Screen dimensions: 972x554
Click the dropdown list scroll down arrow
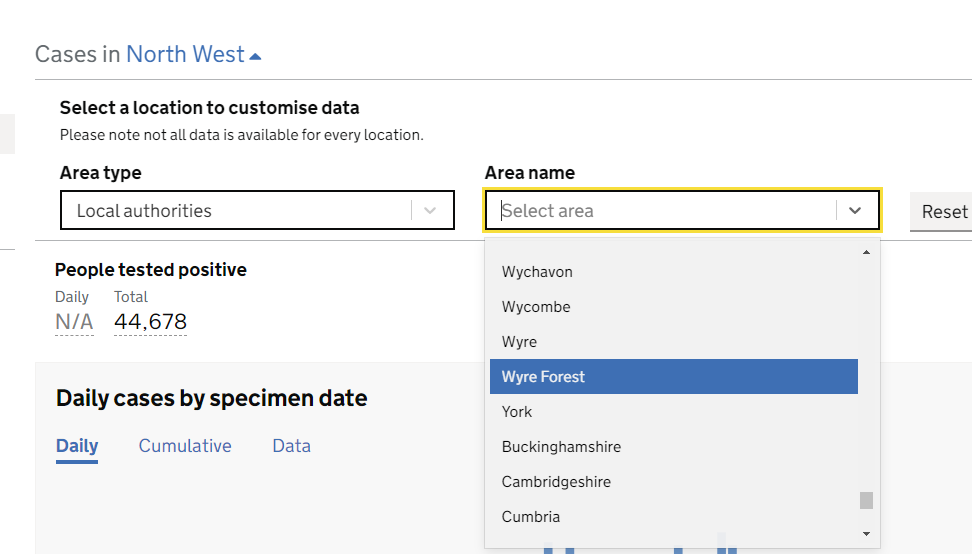click(x=866, y=534)
